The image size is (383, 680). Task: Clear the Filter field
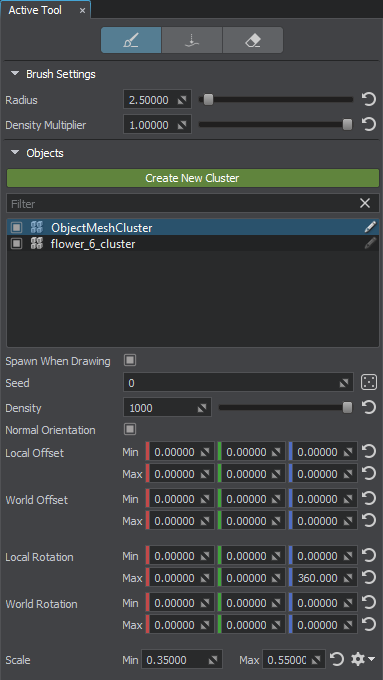point(365,203)
